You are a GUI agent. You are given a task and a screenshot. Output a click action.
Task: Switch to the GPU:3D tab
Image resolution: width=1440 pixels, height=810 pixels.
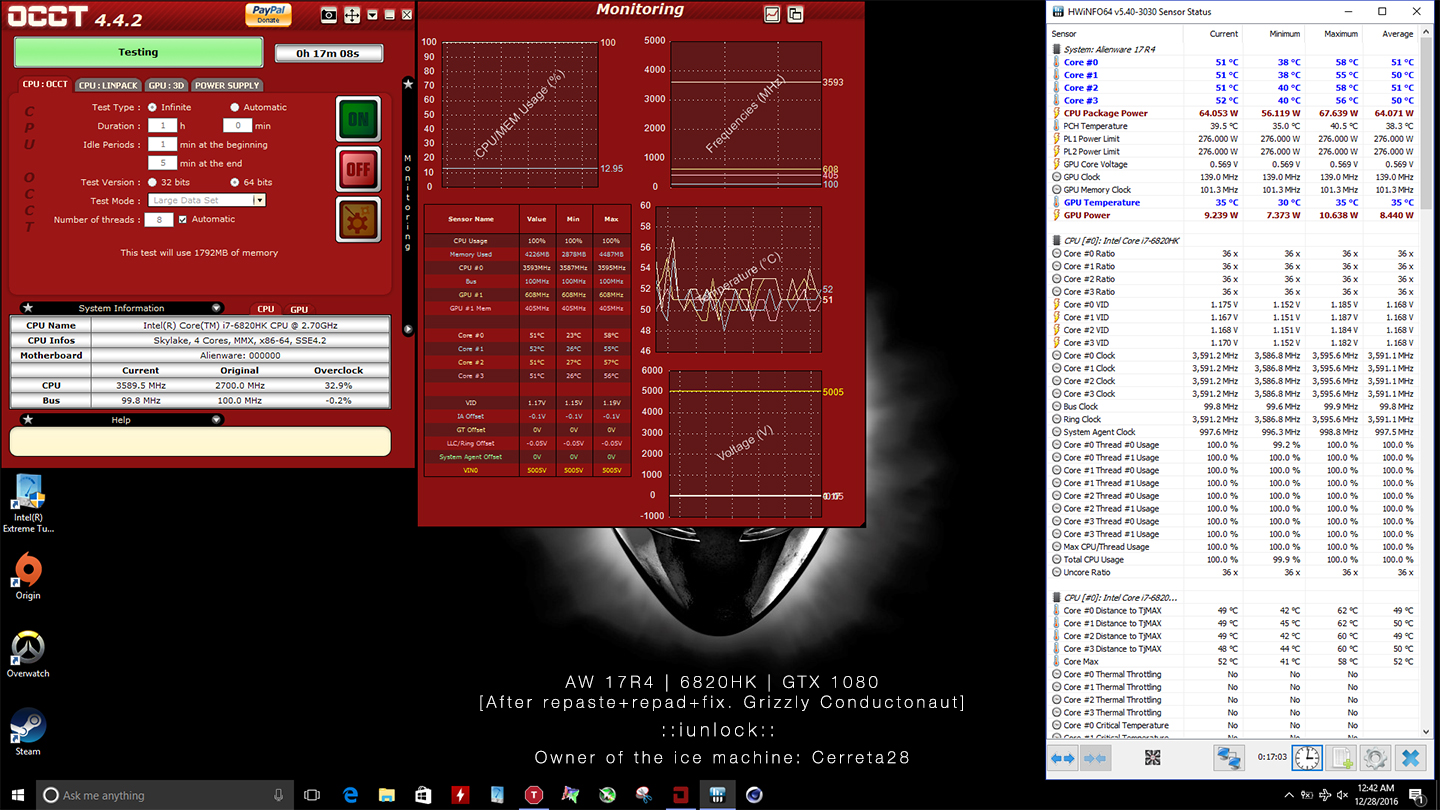point(166,85)
